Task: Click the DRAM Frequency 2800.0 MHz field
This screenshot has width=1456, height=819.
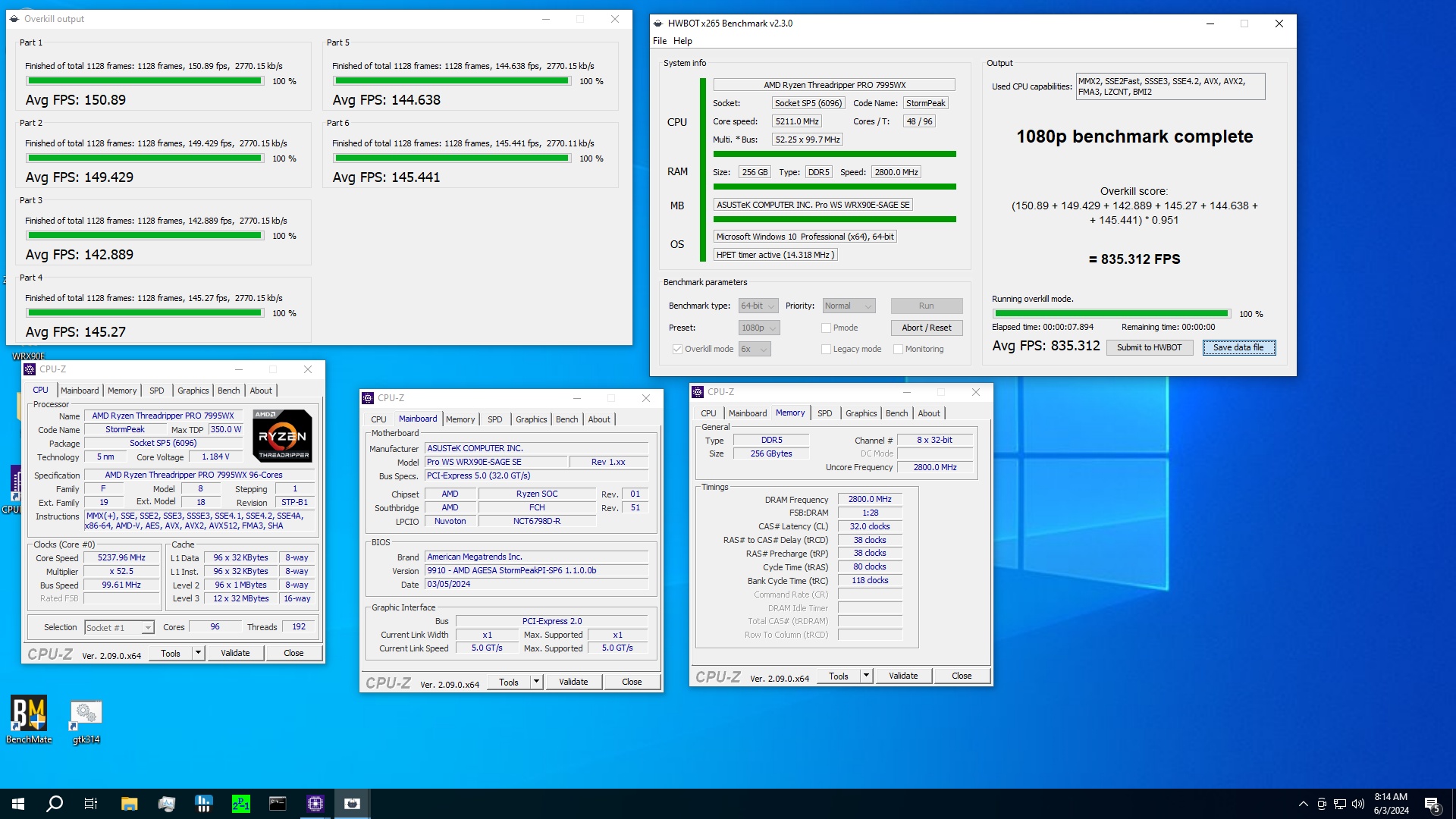Action: [870, 500]
